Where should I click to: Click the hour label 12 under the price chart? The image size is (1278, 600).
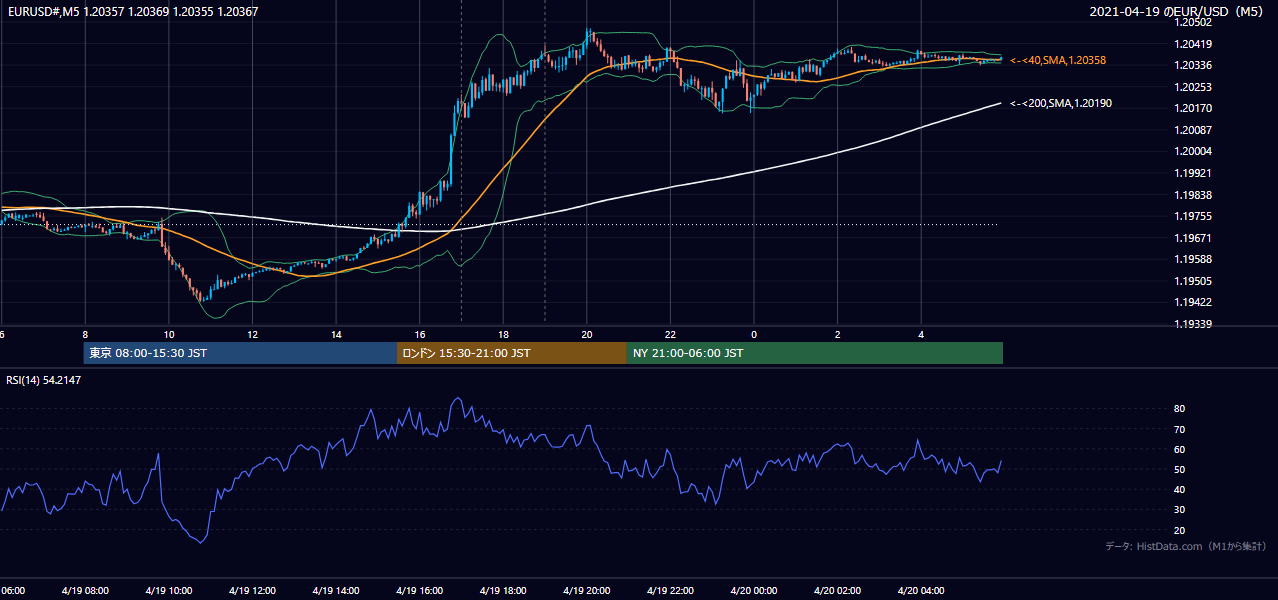coord(252,335)
